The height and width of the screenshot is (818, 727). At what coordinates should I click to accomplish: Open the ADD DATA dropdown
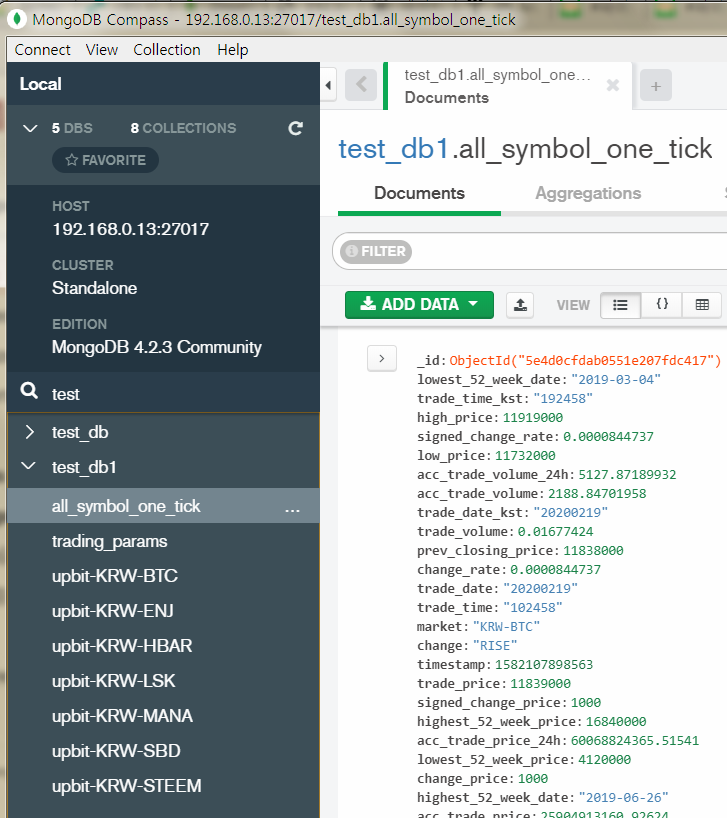tap(419, 305)
